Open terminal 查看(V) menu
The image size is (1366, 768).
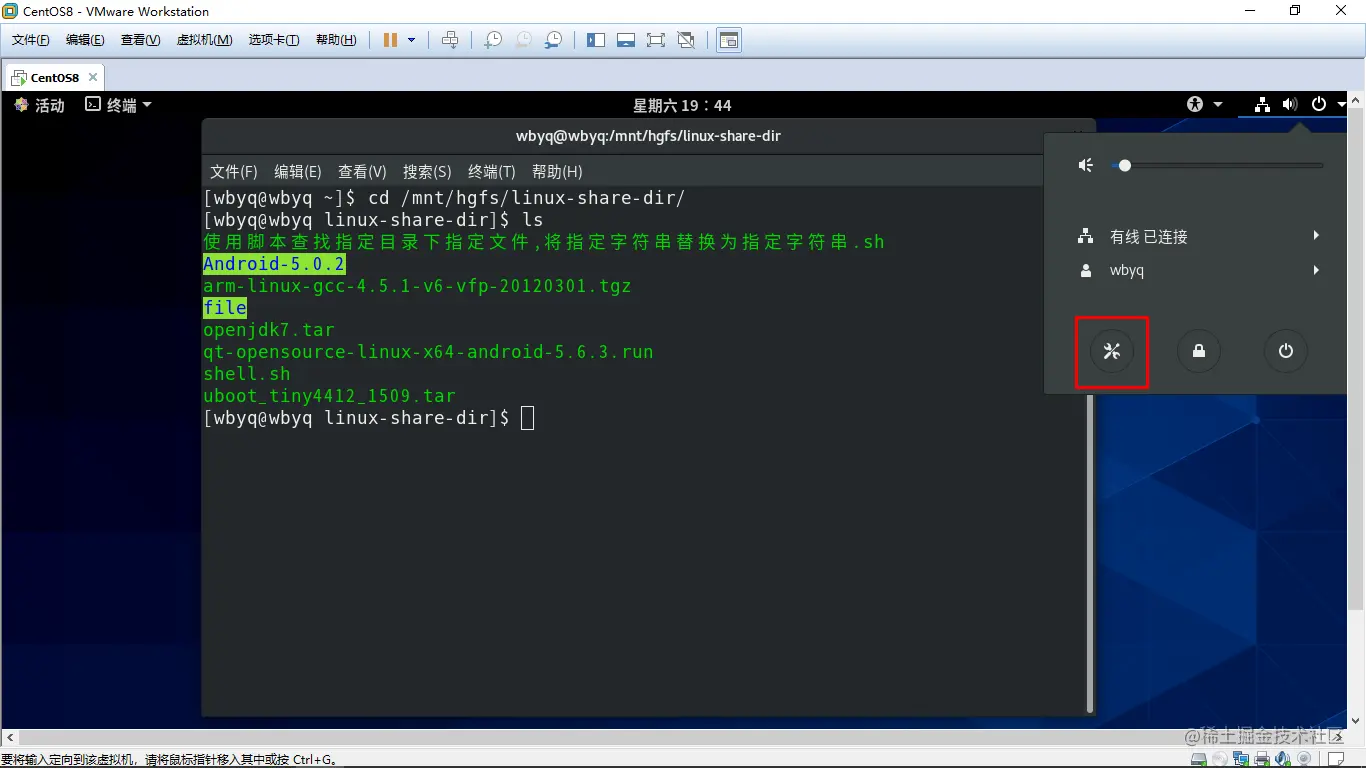362,172
